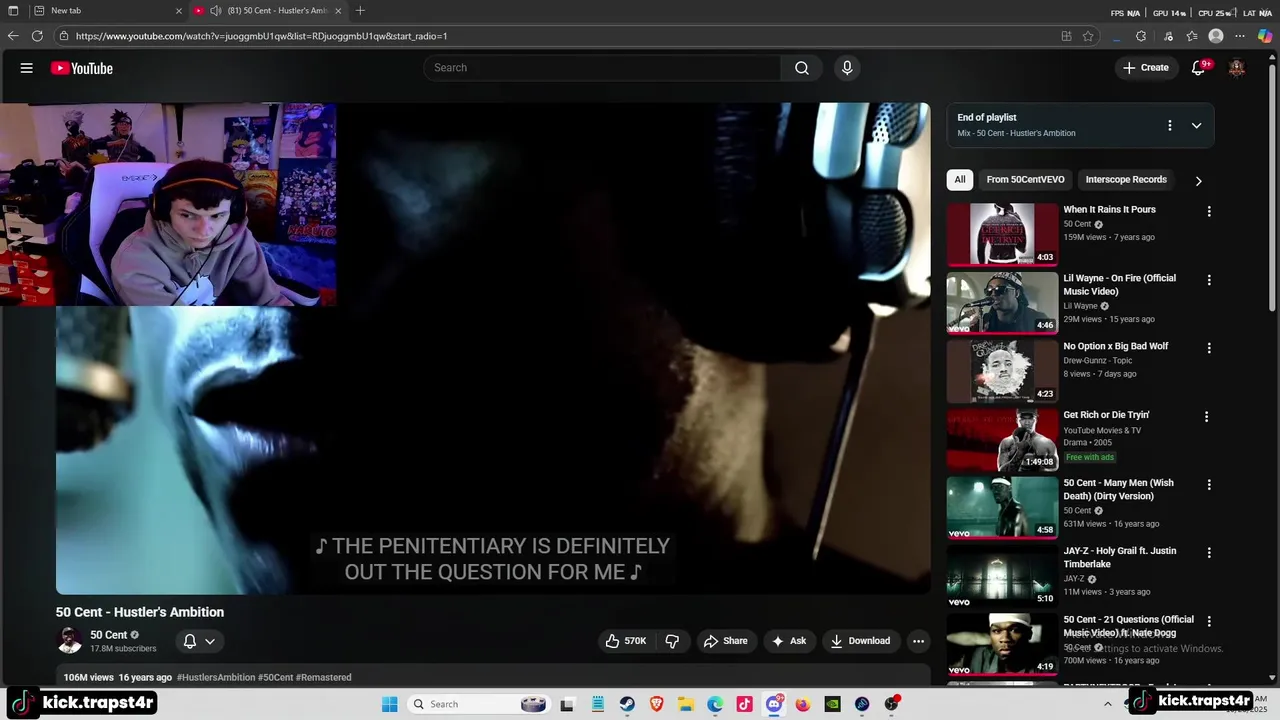Open a new browser tab with plus
Viewport: 1280px width, 720px height.
(x=360, y=11)
